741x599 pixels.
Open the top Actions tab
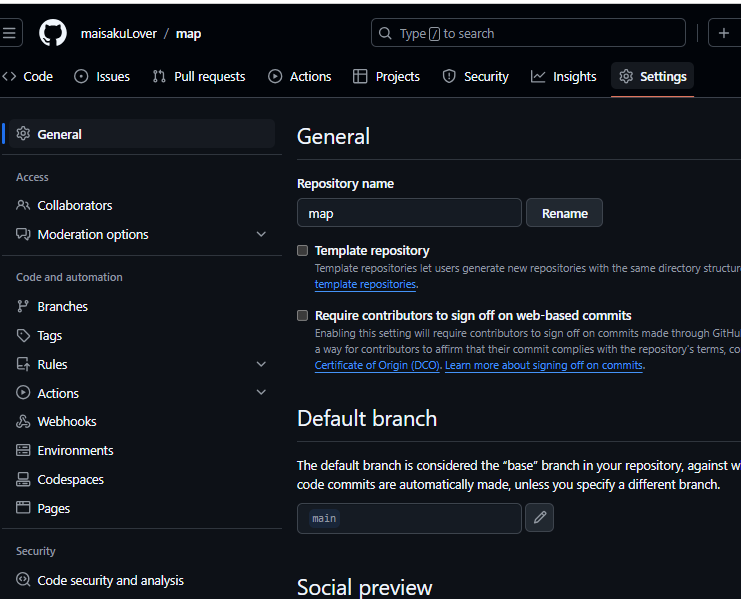300,77
